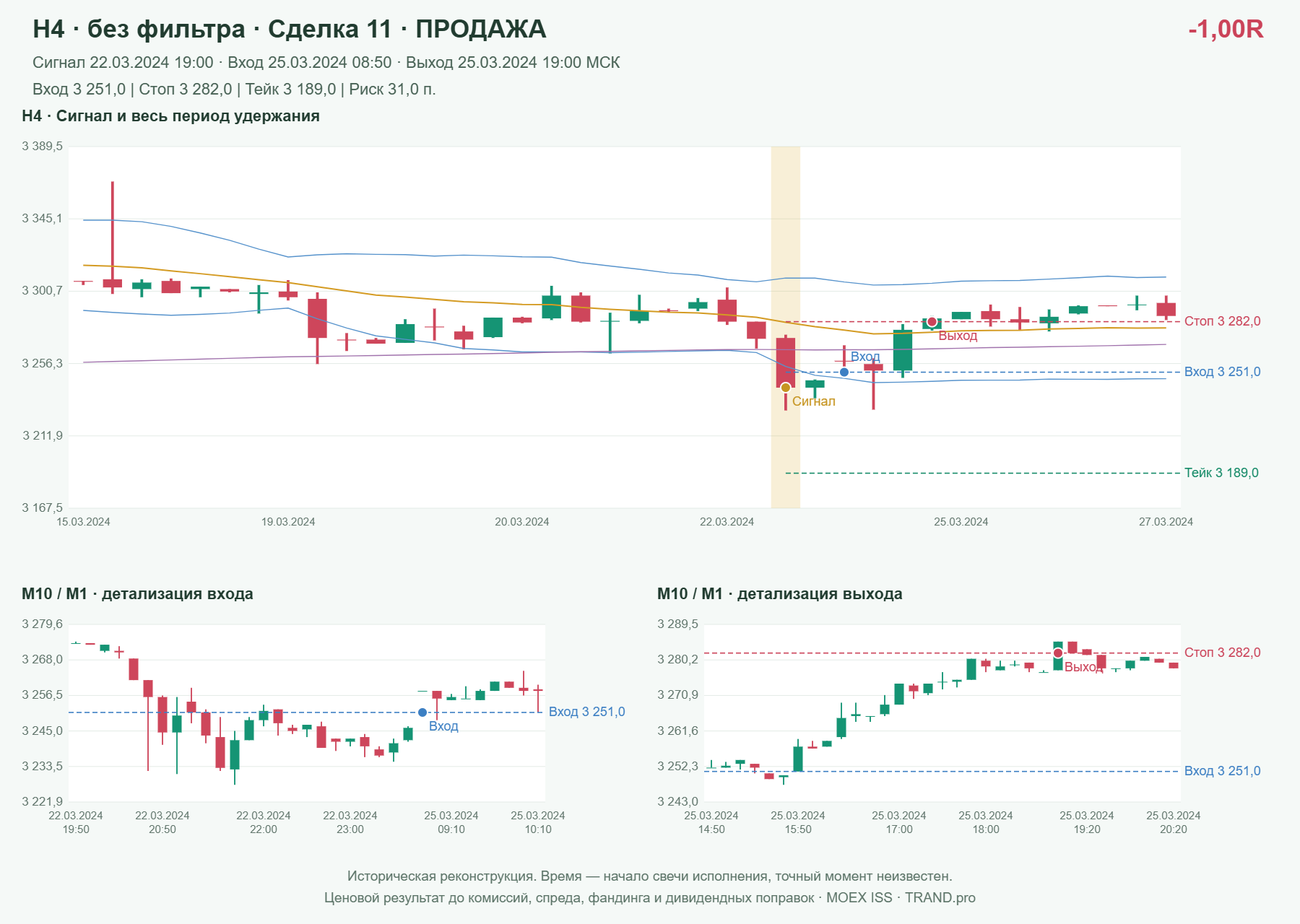Select the 'Вход 3 251,0' label on H4 chart

(1223, 372)
